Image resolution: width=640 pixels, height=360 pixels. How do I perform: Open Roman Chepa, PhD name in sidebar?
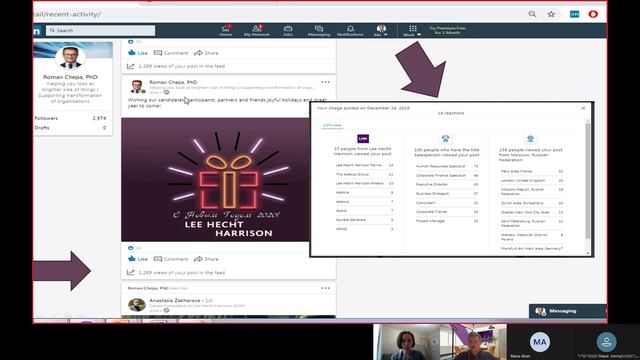70,77
